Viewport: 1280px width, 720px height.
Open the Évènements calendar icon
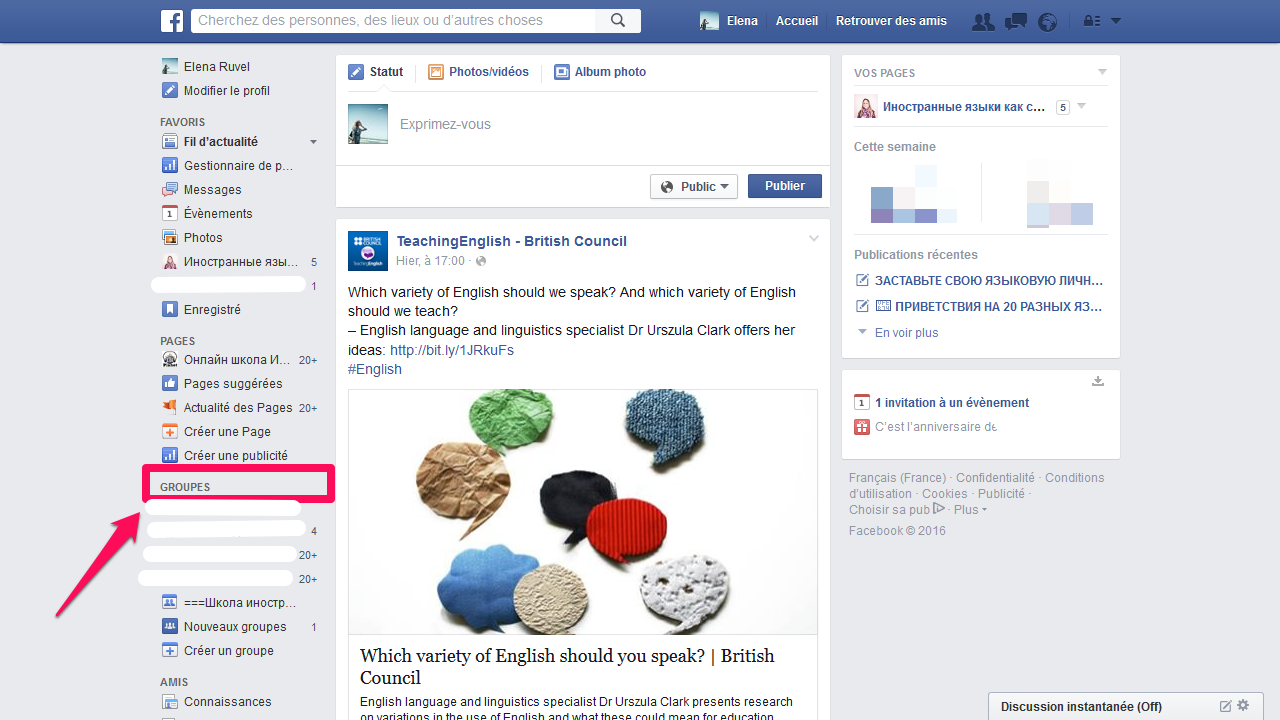tap(170, 214)
